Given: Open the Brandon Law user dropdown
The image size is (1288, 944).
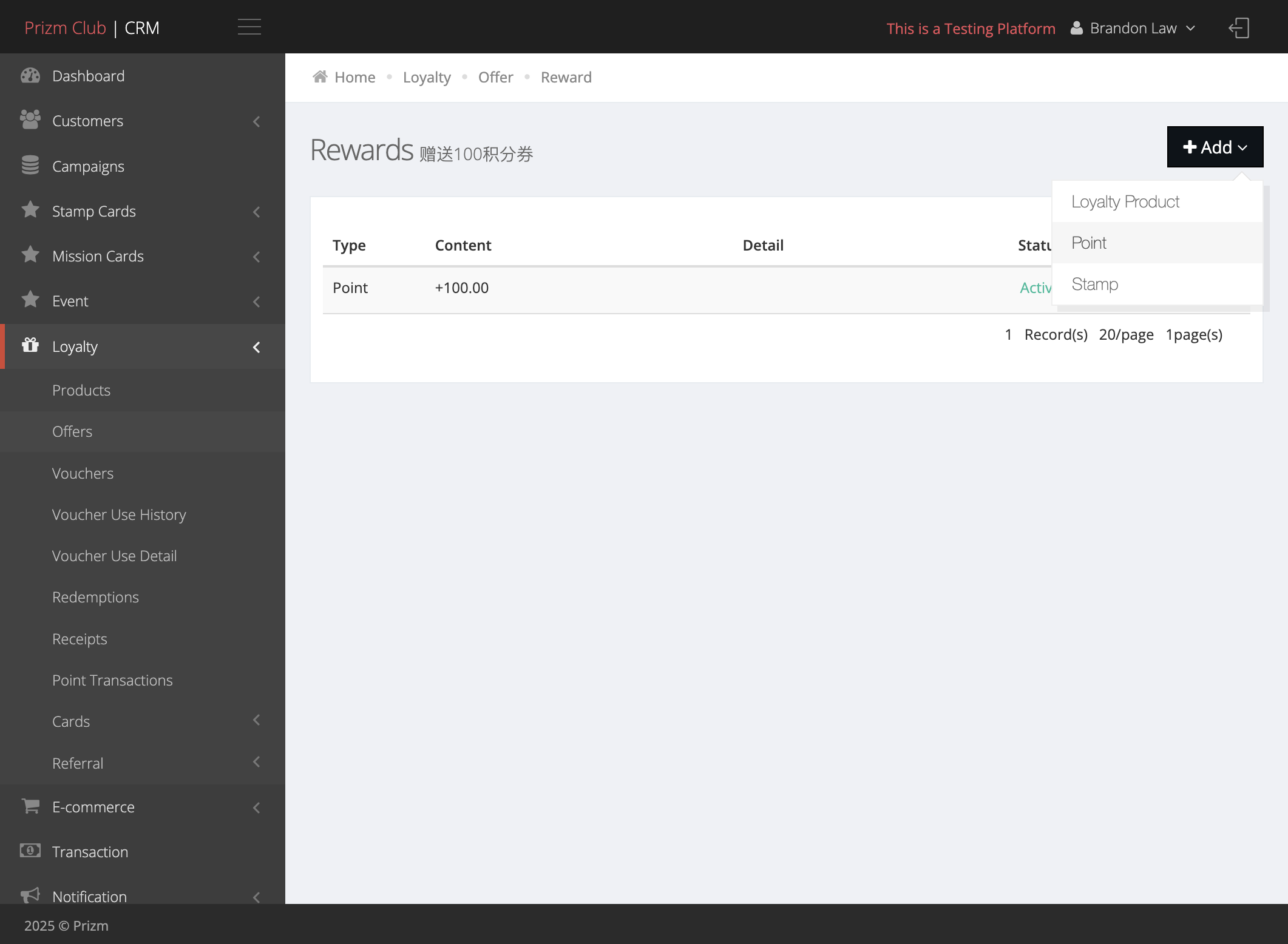Looking at the screenshot, I should click(x=1133, y=28).
